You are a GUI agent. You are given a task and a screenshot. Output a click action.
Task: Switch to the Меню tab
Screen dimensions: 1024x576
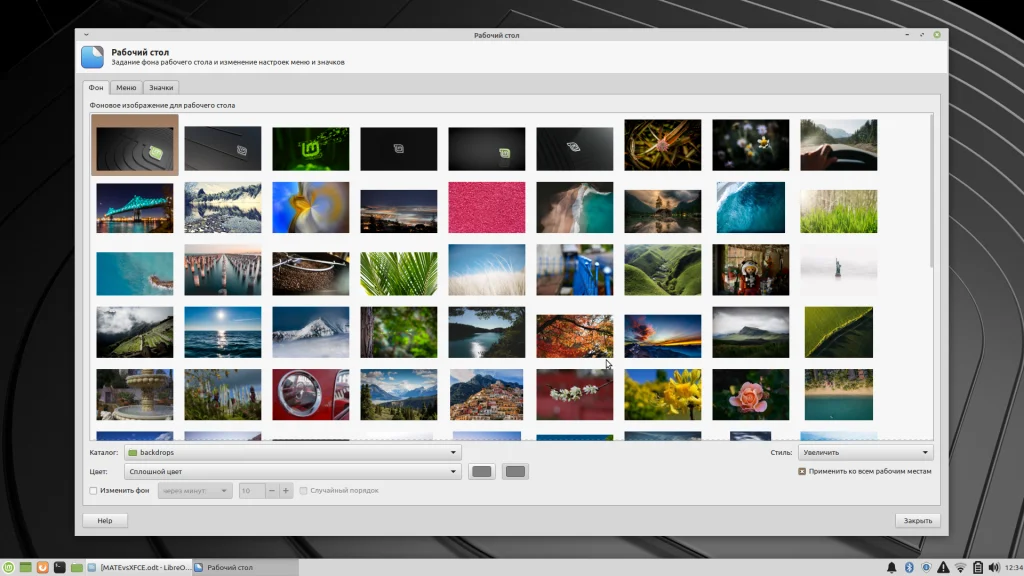point(126,88)
